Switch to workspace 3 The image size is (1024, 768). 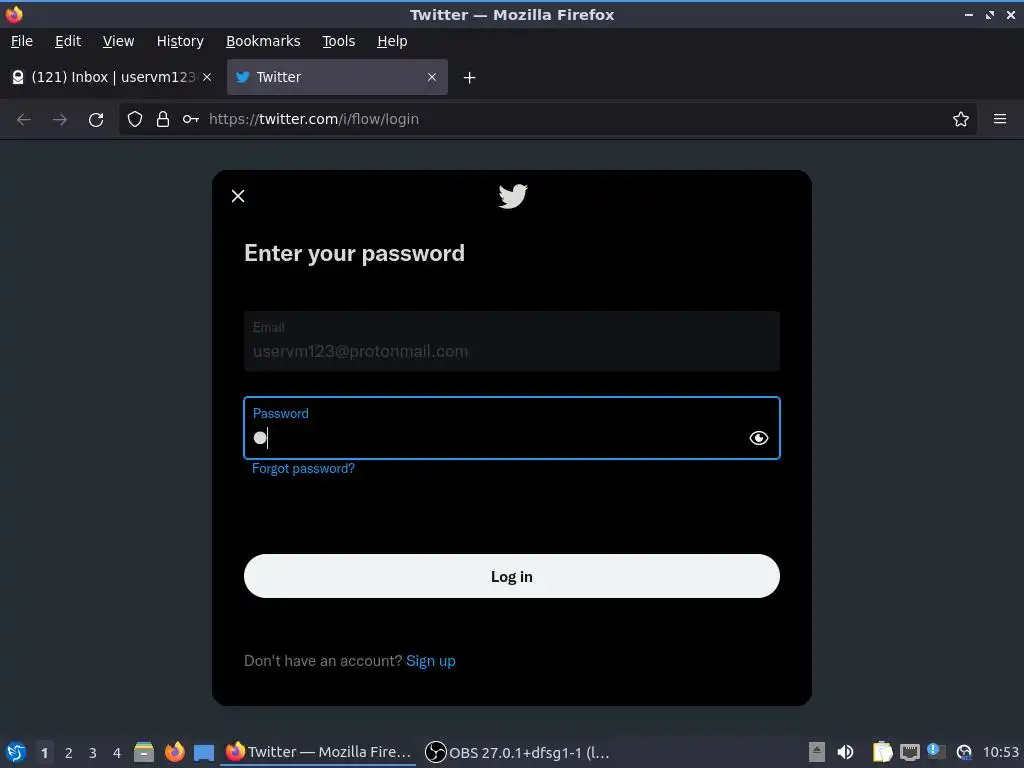pos(93,753)
